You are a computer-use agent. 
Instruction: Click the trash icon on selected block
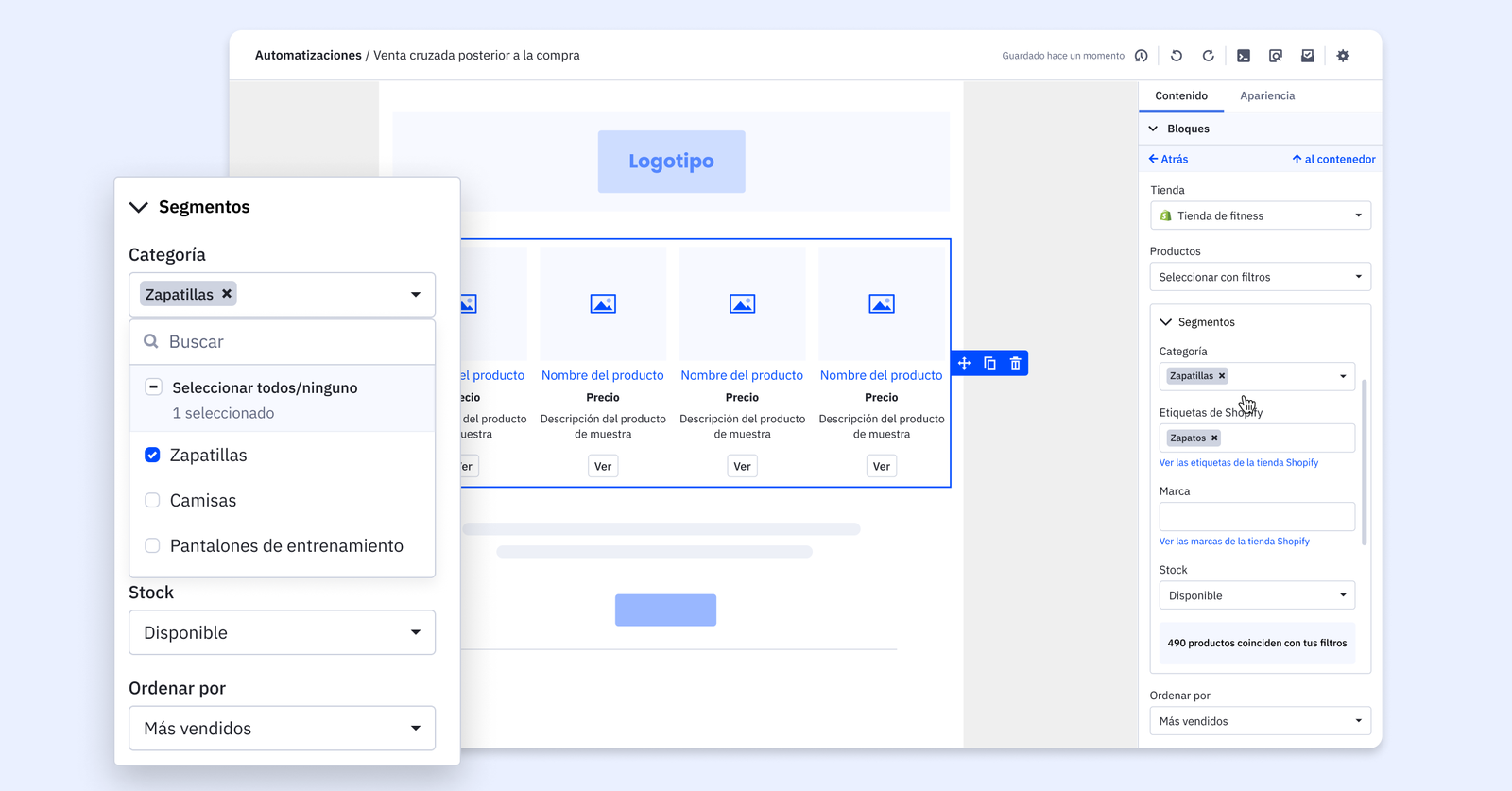pyautogui.click(x=1016, y=363)
